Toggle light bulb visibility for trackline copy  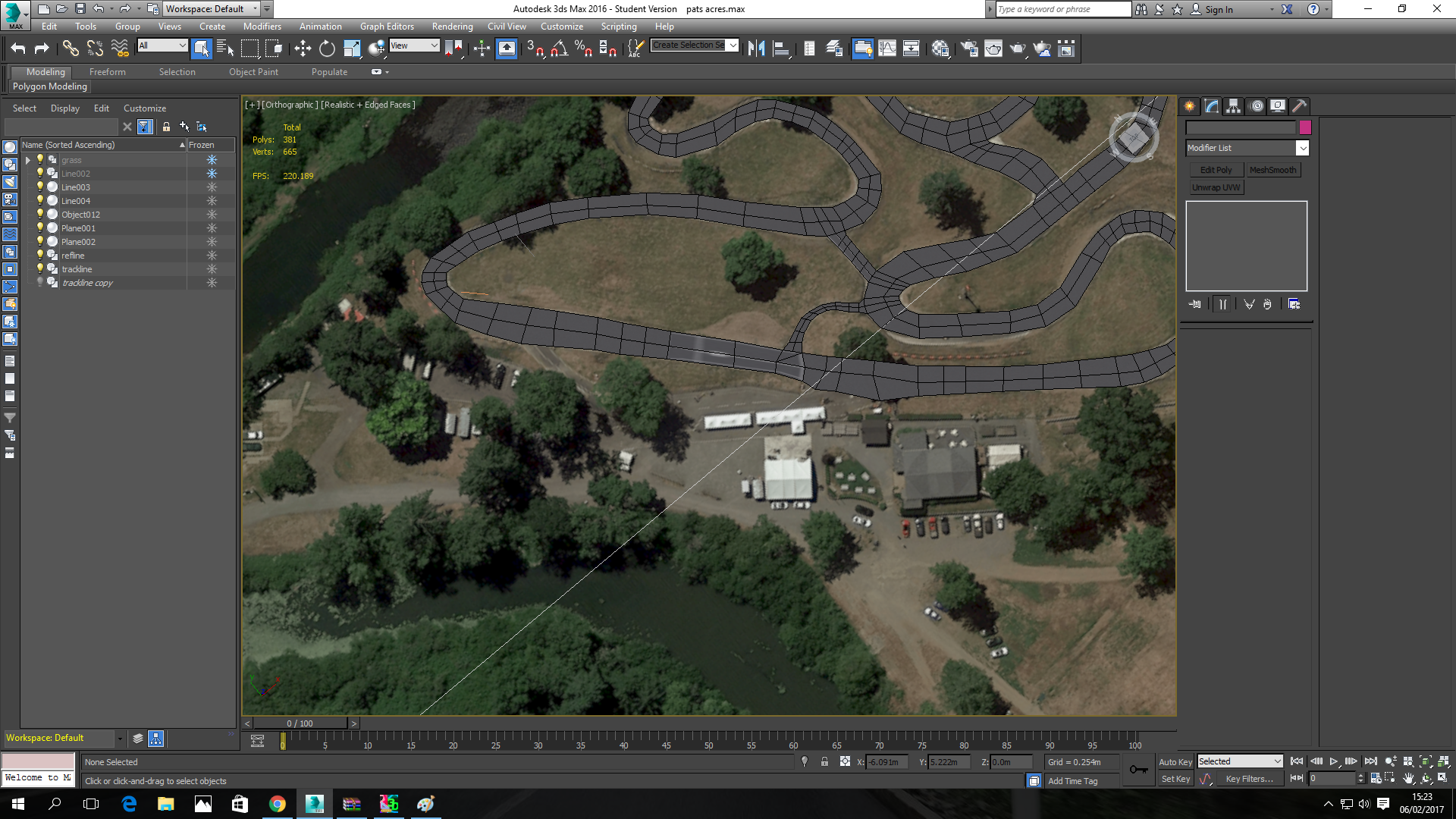click(x=40, y=282)
